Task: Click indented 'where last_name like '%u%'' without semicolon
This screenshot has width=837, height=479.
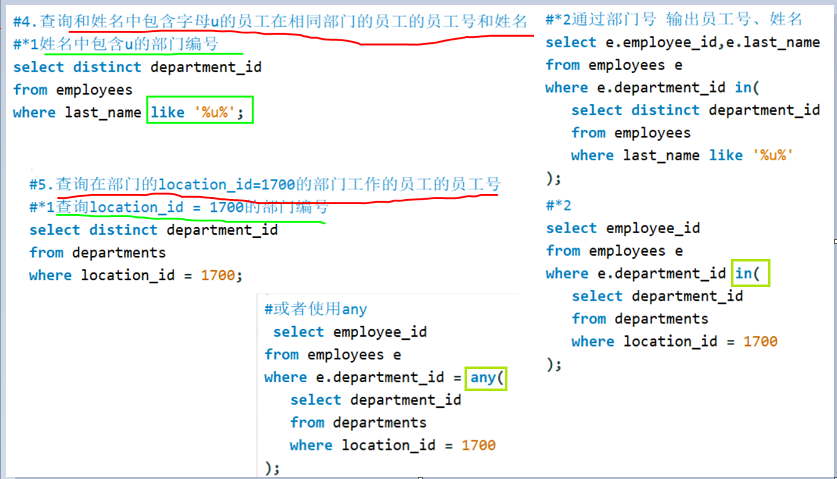Action: pos(682,155)
